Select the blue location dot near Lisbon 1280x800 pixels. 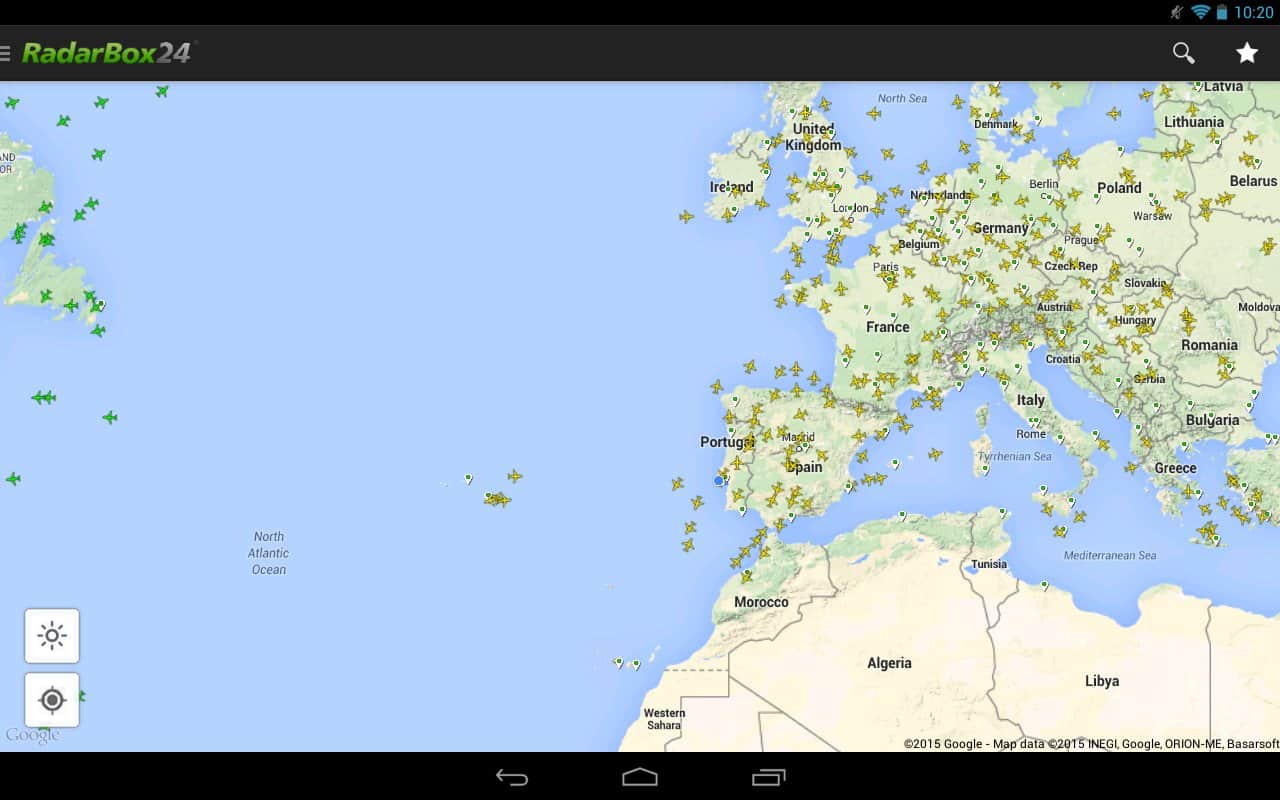pyautogui.click(x=718, y=481)
